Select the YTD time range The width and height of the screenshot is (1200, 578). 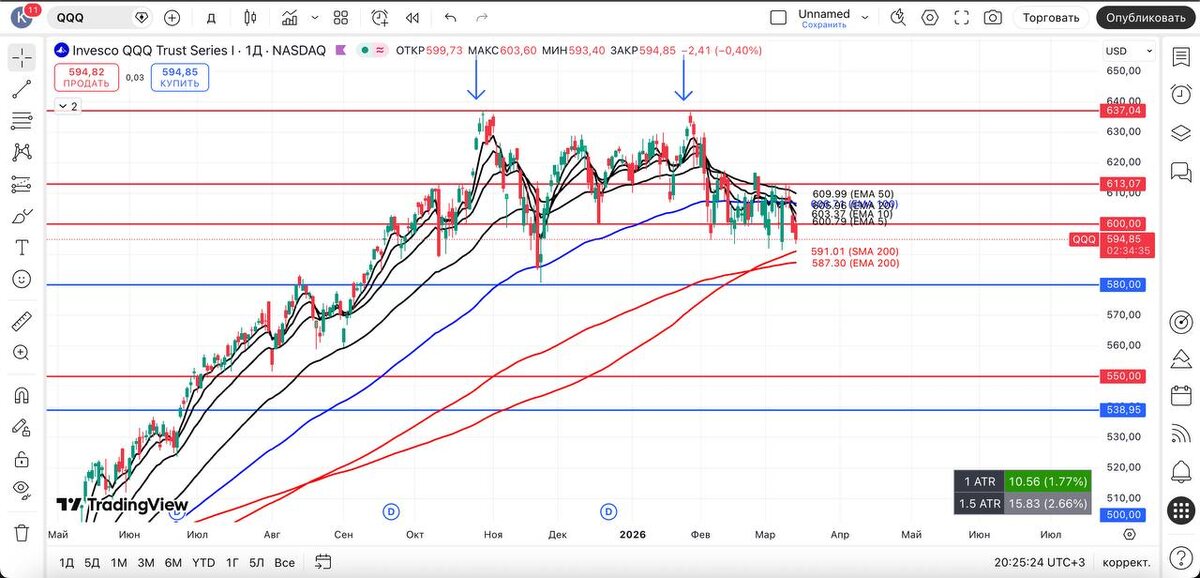point(203,562)
